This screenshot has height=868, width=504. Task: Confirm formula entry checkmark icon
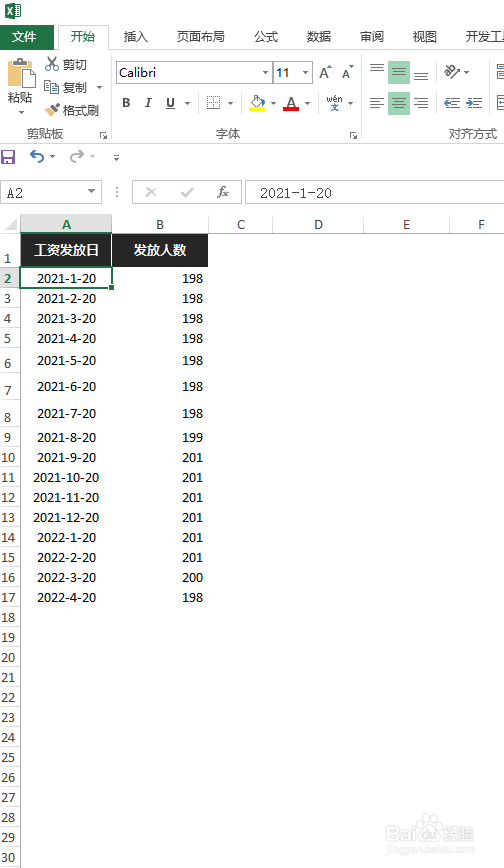[x=187, y=192]
